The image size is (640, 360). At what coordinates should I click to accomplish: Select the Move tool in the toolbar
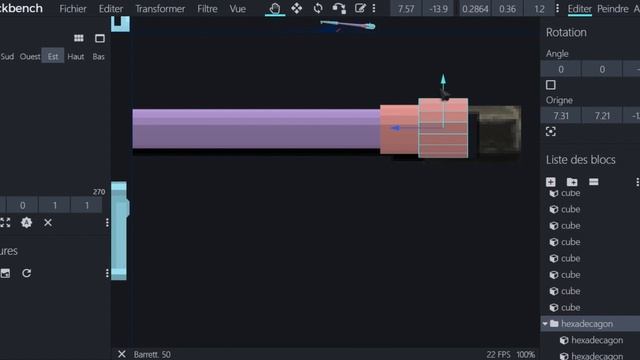click(275, 9)
